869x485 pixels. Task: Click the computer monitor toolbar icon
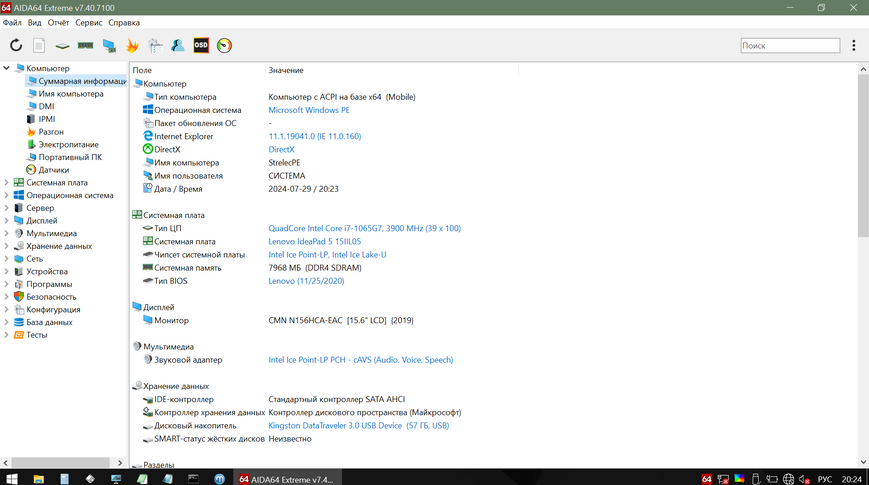coord(109,45)
